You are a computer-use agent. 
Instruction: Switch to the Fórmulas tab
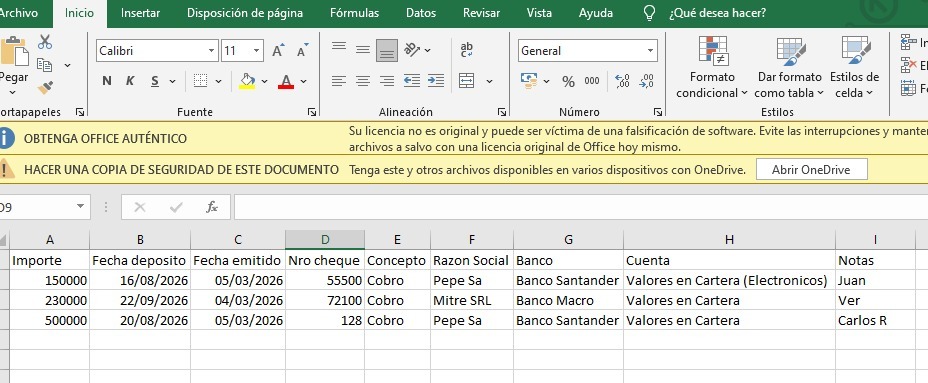coord(355,13)
